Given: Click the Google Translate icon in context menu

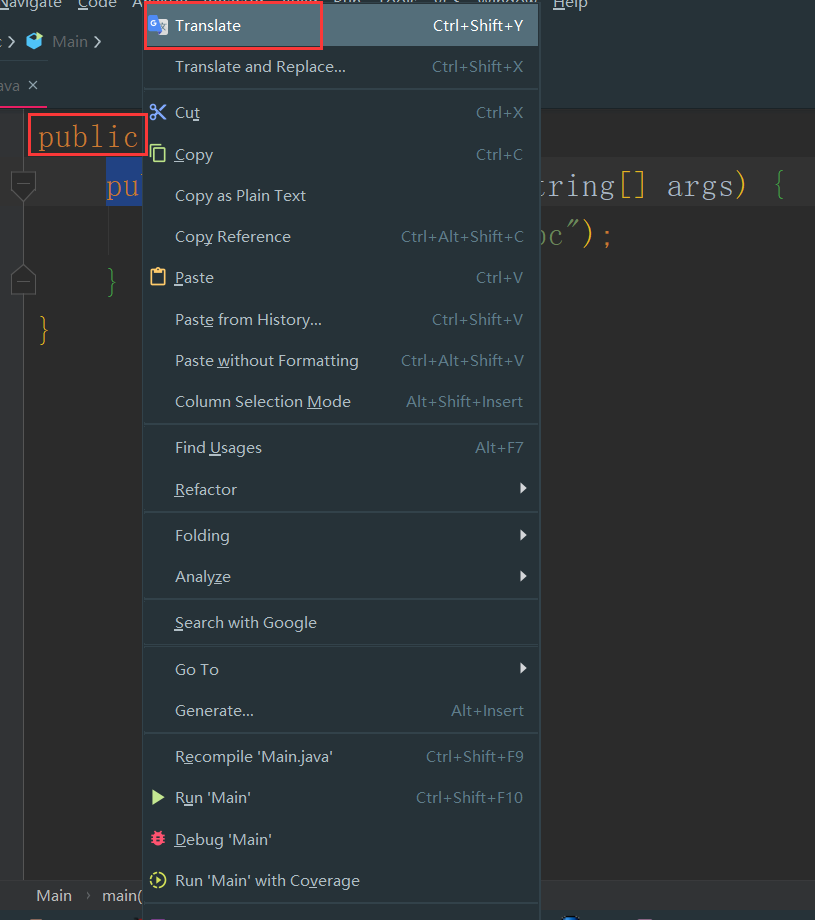Looking at the screenshot, I should point(158,26).
